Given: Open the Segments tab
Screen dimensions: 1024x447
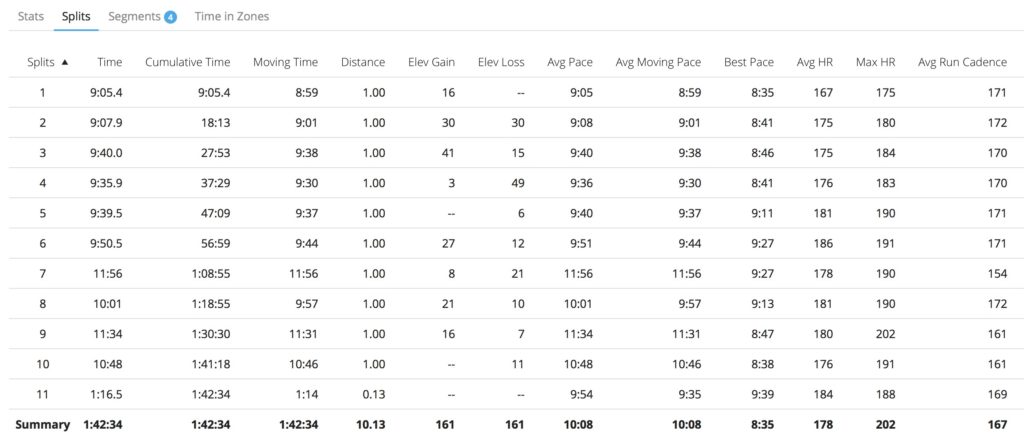Looking at the screenshot, I should (x=134, y=16).
